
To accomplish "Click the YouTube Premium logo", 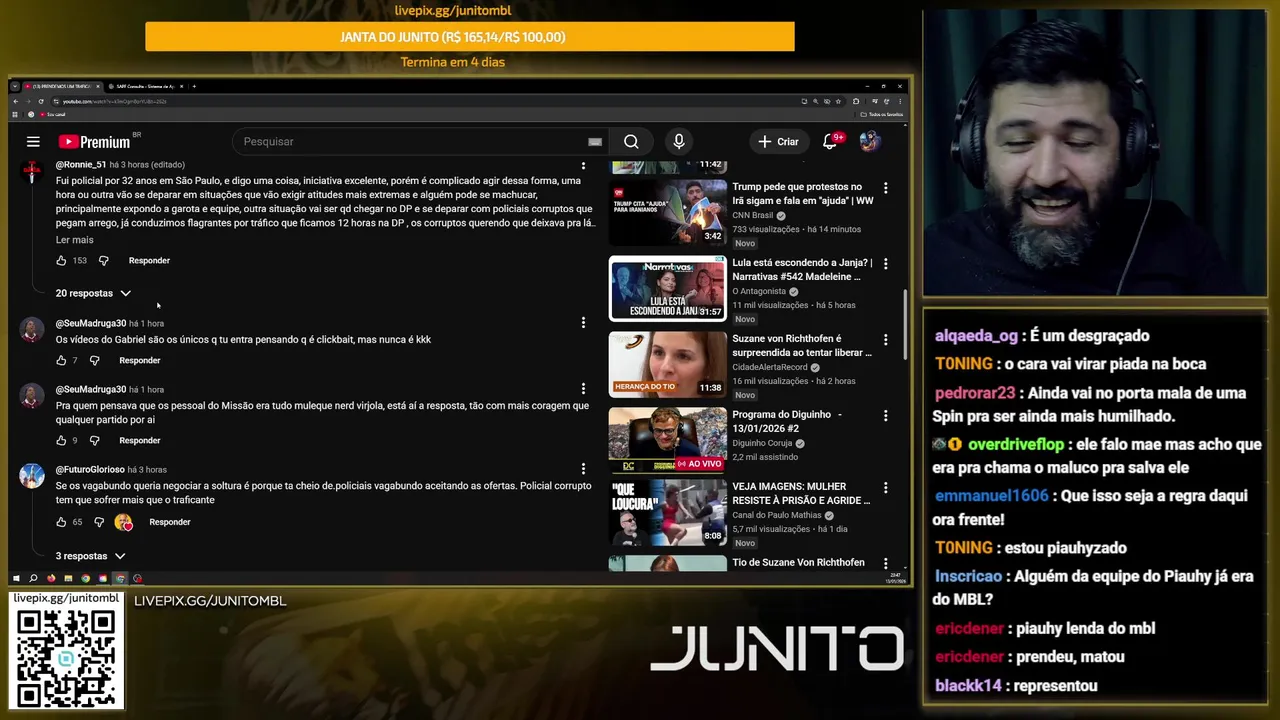I will [x=94, y=142].
